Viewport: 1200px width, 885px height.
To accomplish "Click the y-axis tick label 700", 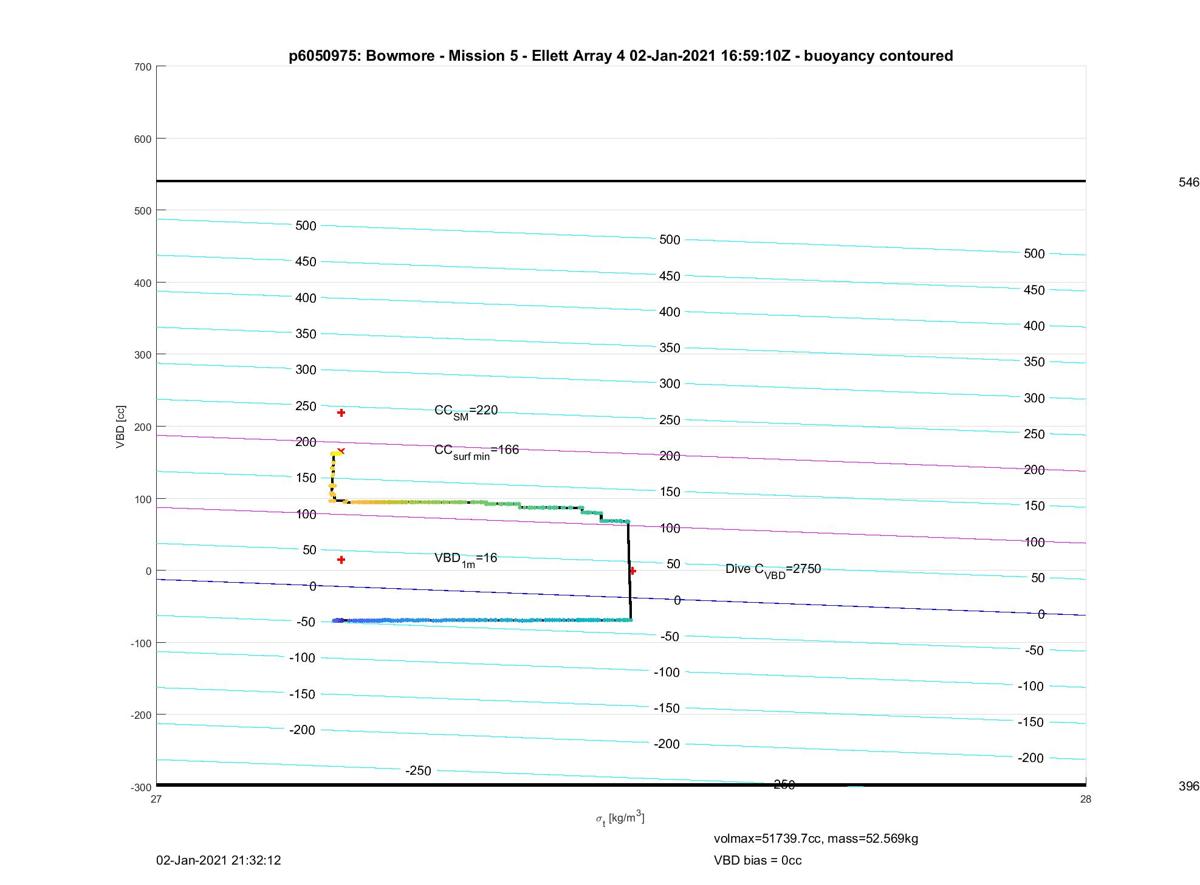I will click(x=143, y=67).
